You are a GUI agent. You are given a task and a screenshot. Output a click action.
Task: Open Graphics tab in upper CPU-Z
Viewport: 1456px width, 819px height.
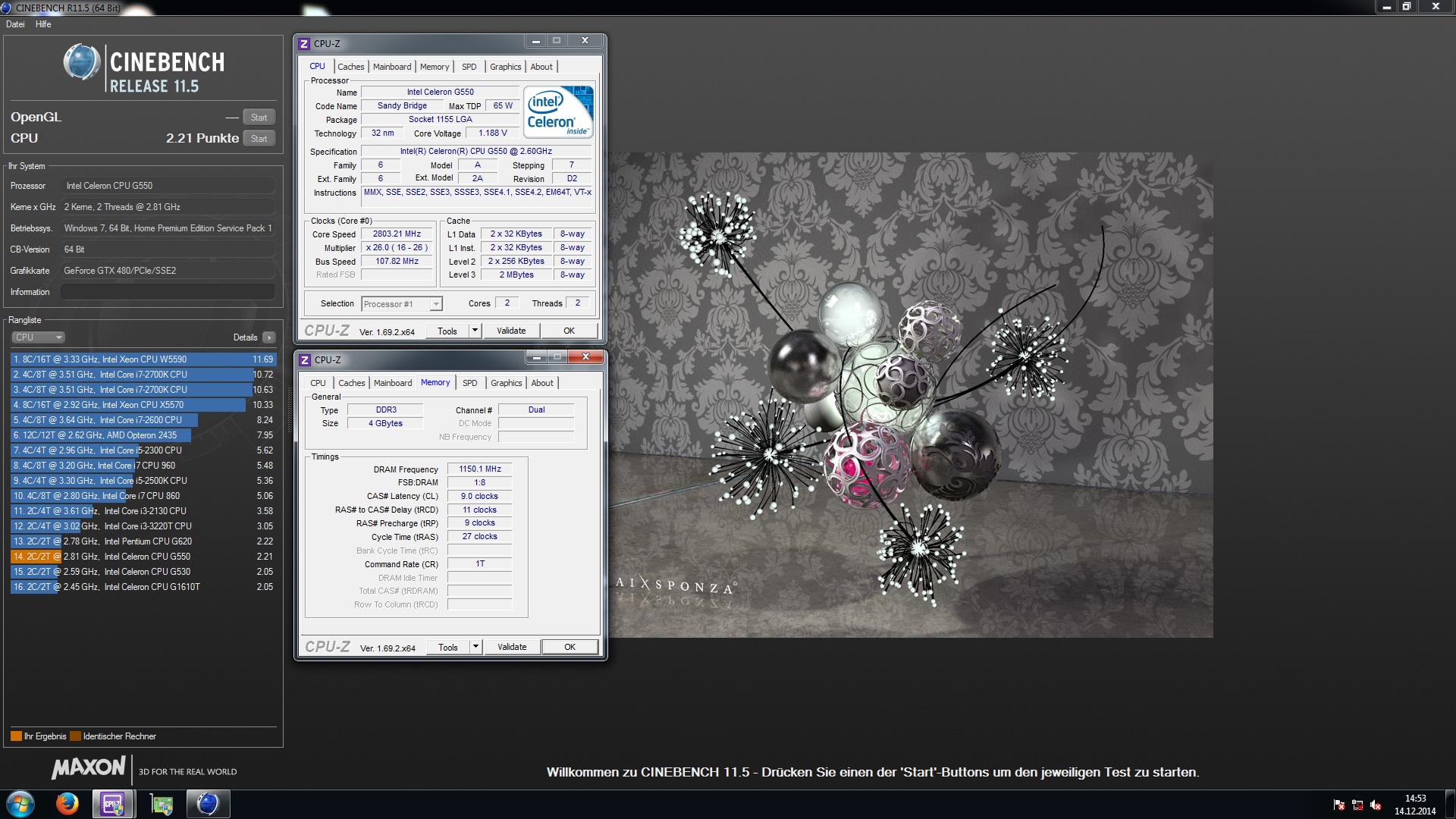[x=506, y=67]
